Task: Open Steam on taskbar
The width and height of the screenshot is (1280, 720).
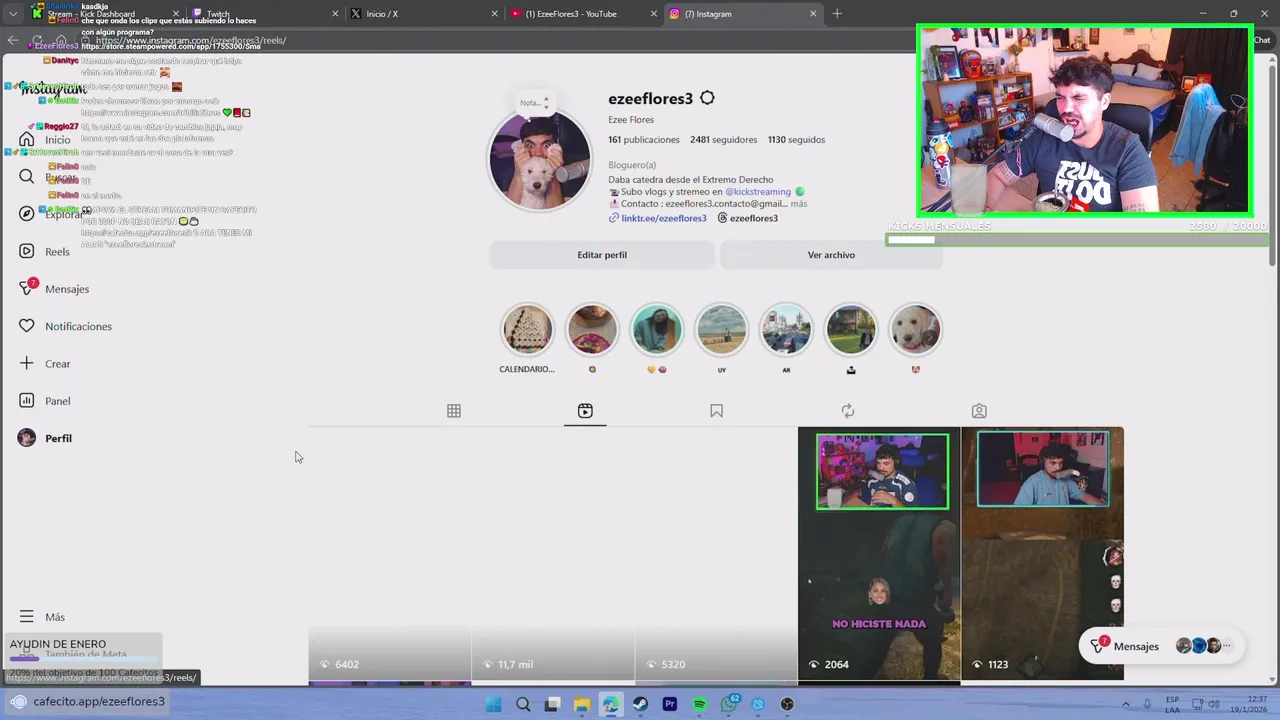Action: [641, 704]
